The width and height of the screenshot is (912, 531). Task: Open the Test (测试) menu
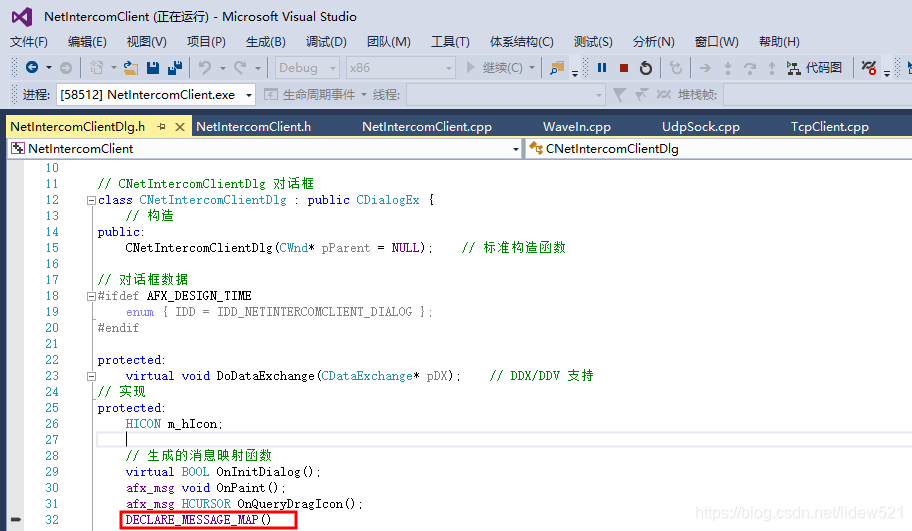pyautogui.click(x=593, y=42)
